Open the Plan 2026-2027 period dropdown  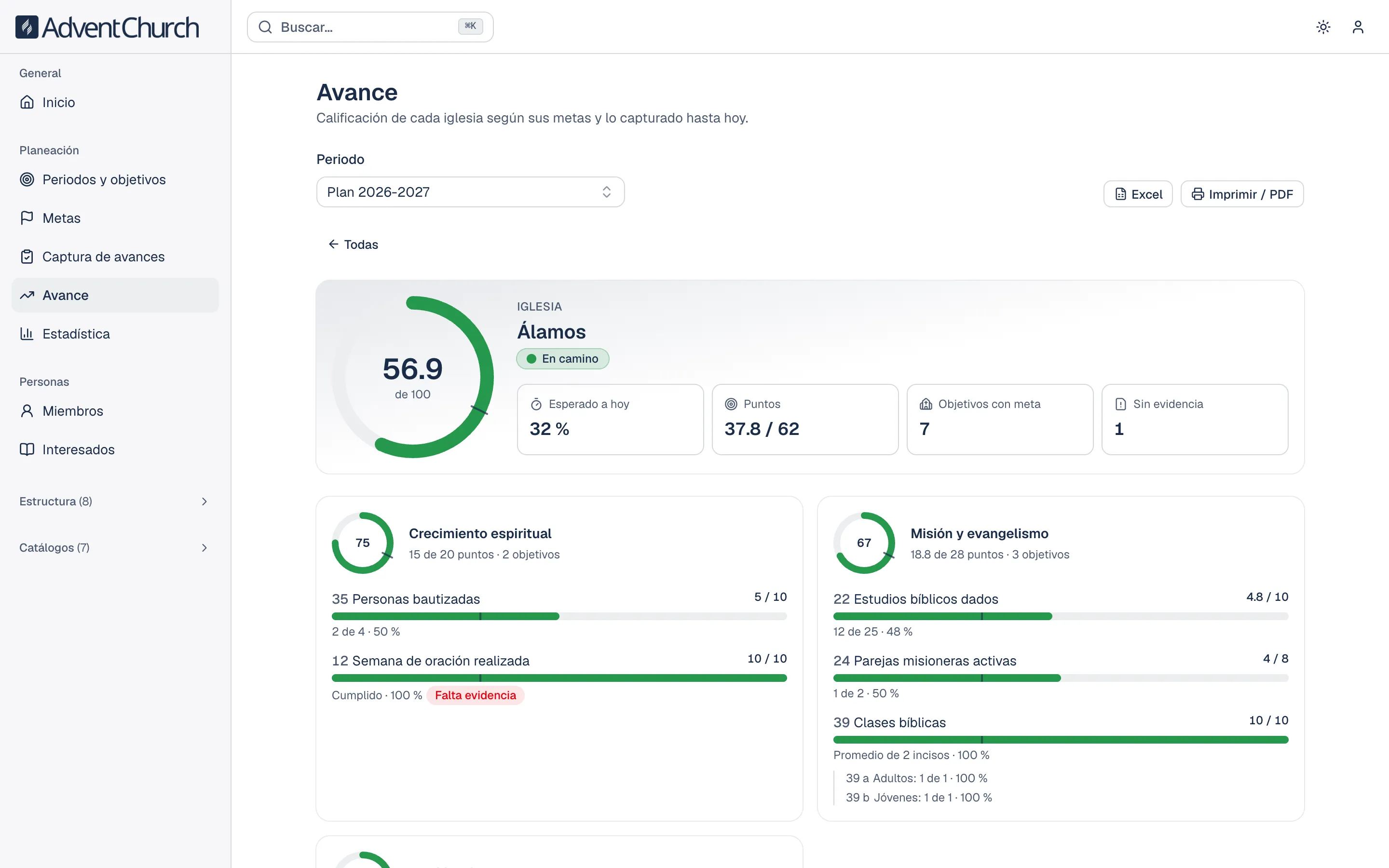pyautogui.click(x=470, y=192)
